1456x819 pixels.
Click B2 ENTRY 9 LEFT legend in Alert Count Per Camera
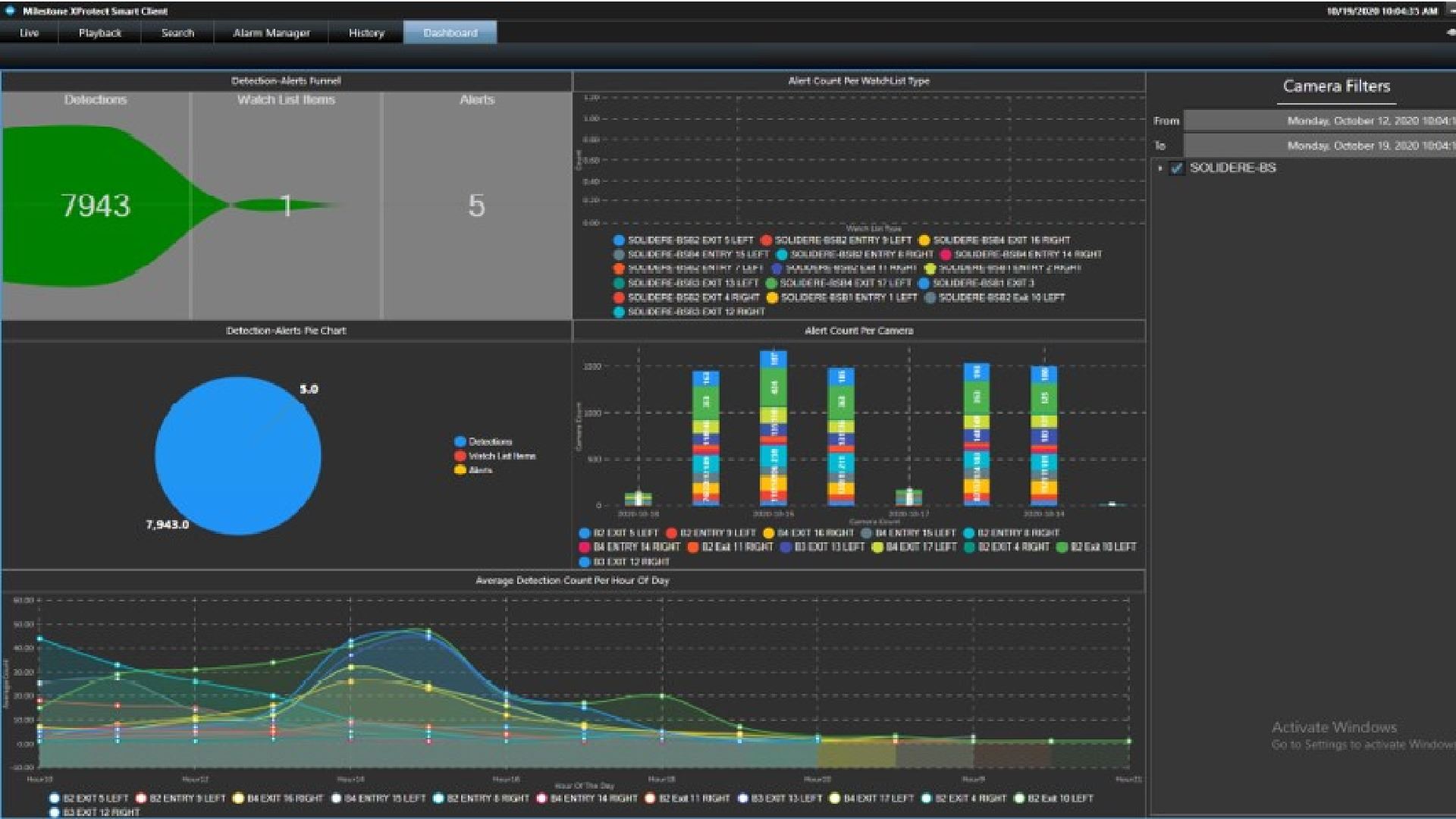pos(711,533)
